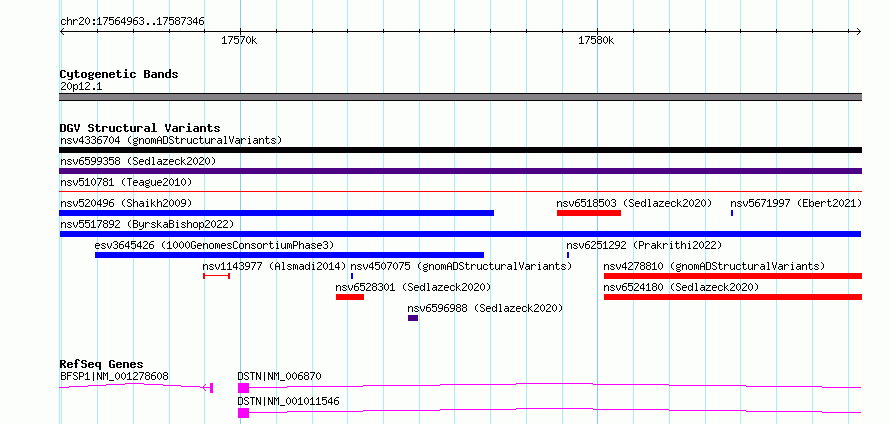Viewport: 890px width, 424px height.
Task: Click the BFSP1|NM_001278608 gene label
Action: tap(114, 376)
